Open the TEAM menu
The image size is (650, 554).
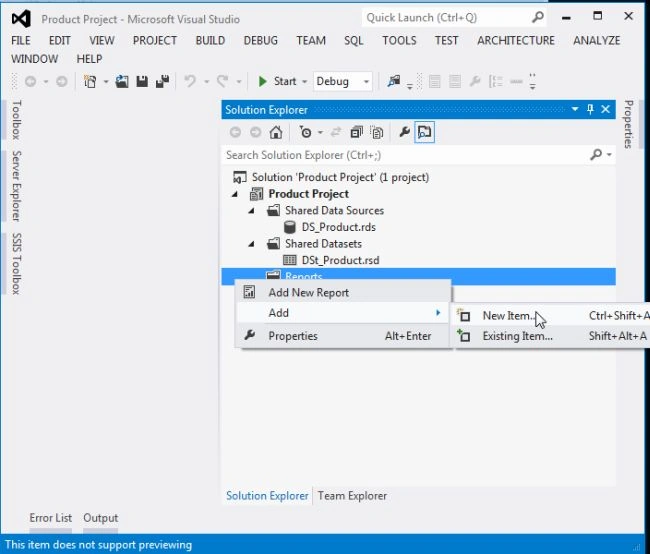(311, 40)
